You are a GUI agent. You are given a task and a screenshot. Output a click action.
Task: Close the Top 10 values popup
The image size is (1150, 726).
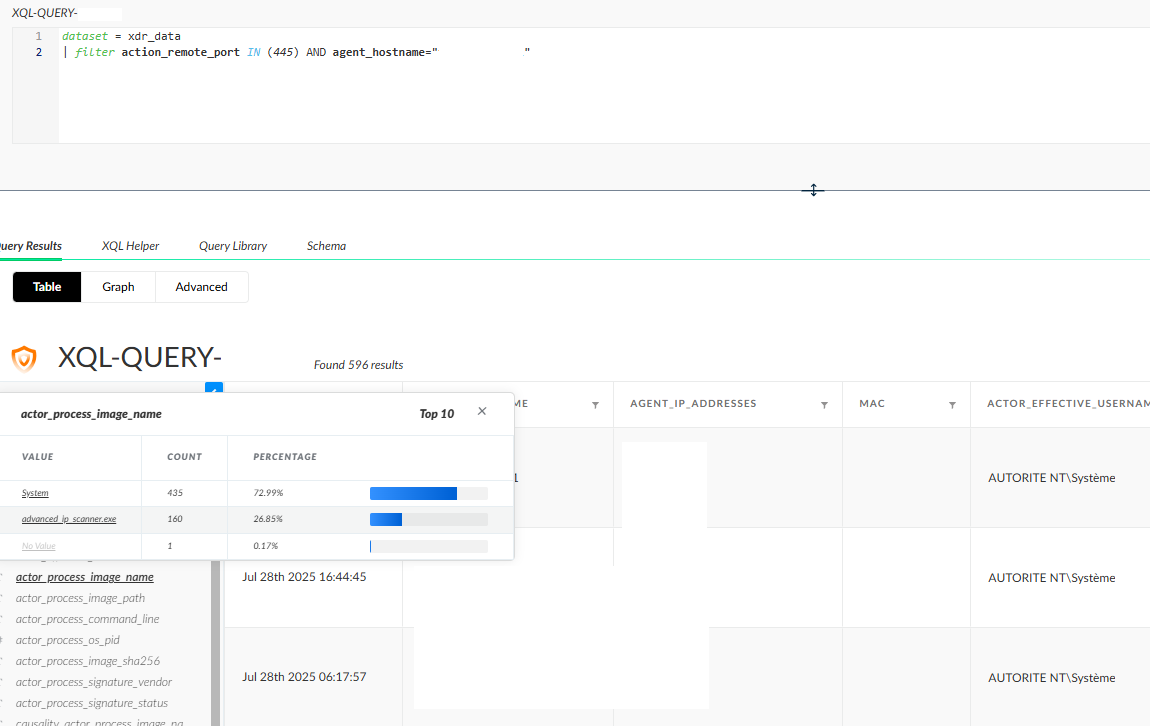pos(482,411)
